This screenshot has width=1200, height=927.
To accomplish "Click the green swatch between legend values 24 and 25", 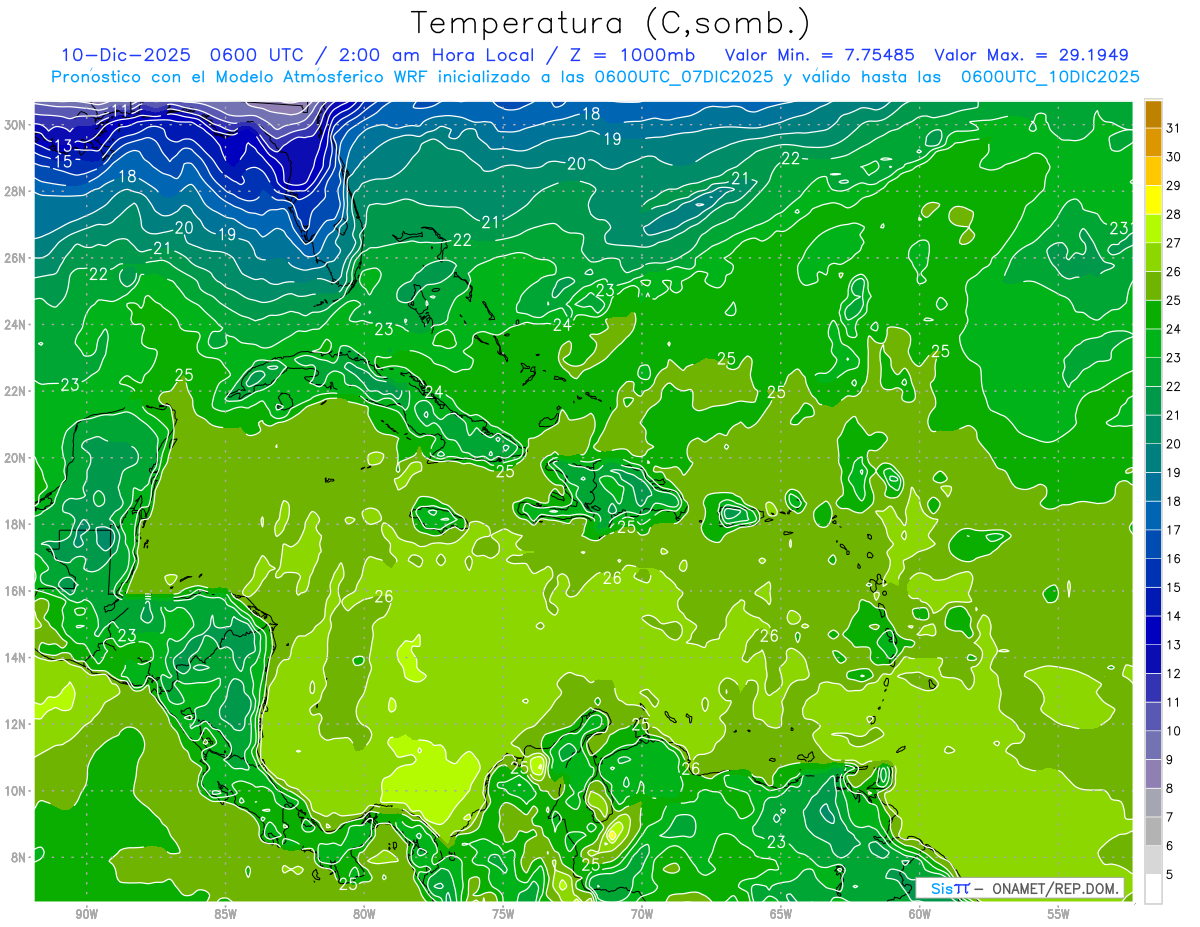I will tap(1153, 315).
